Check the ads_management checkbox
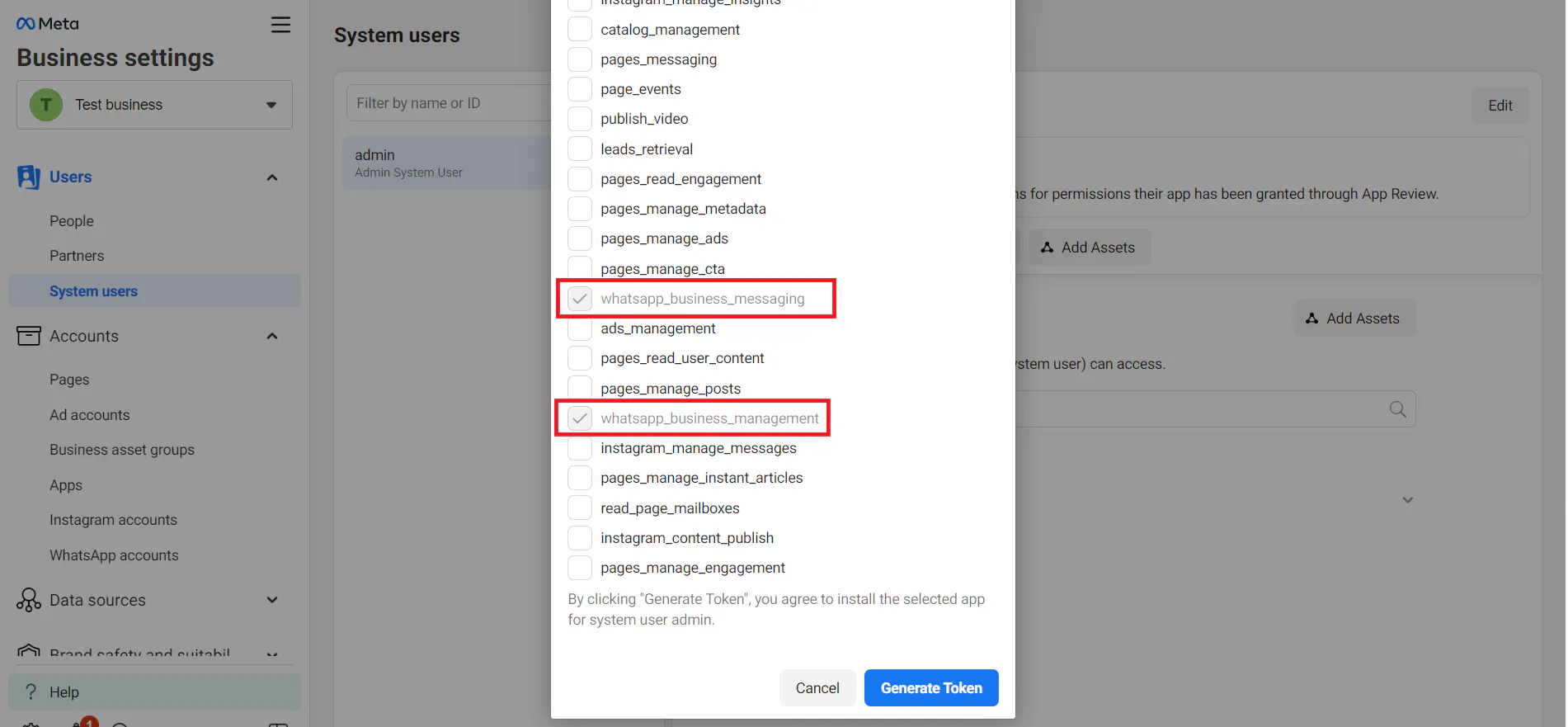The image size is (1568, 727). pyautogui.click(x=580, y=328)
